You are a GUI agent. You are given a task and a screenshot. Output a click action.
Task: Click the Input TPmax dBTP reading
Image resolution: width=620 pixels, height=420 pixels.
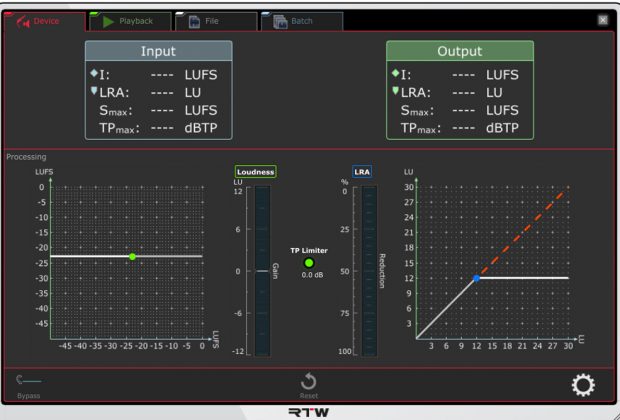[158, 128]
